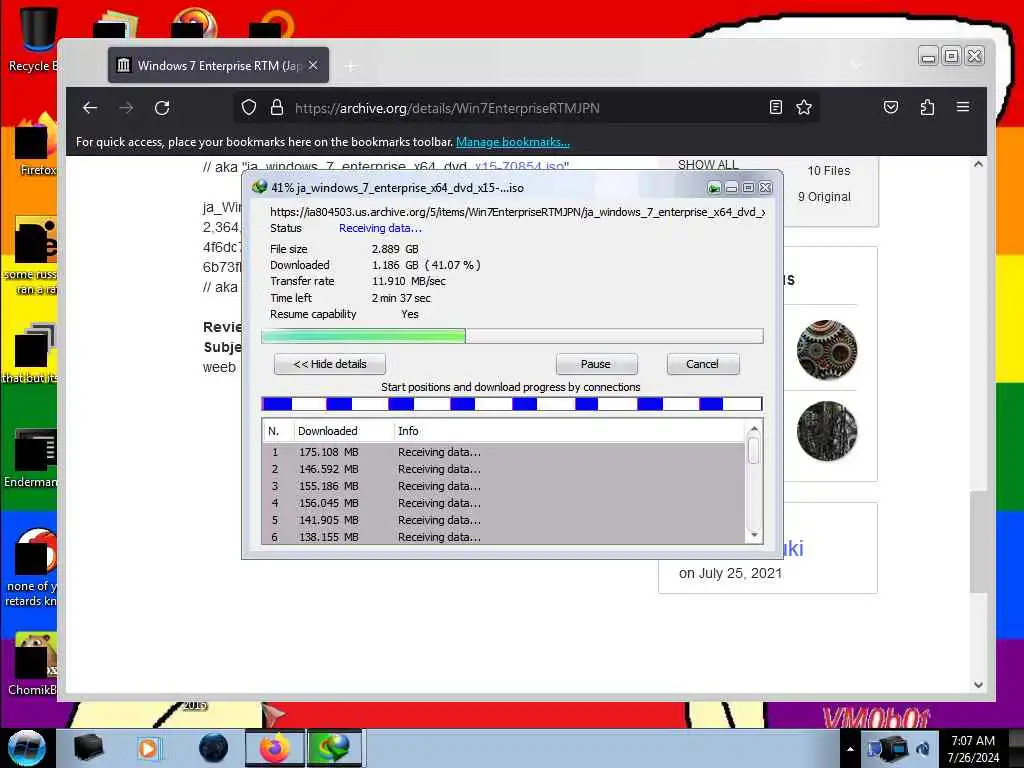Screen dimensions: 1024x768
Task: Switch to Firefox in the taskbar
Action: click(275, 748)
